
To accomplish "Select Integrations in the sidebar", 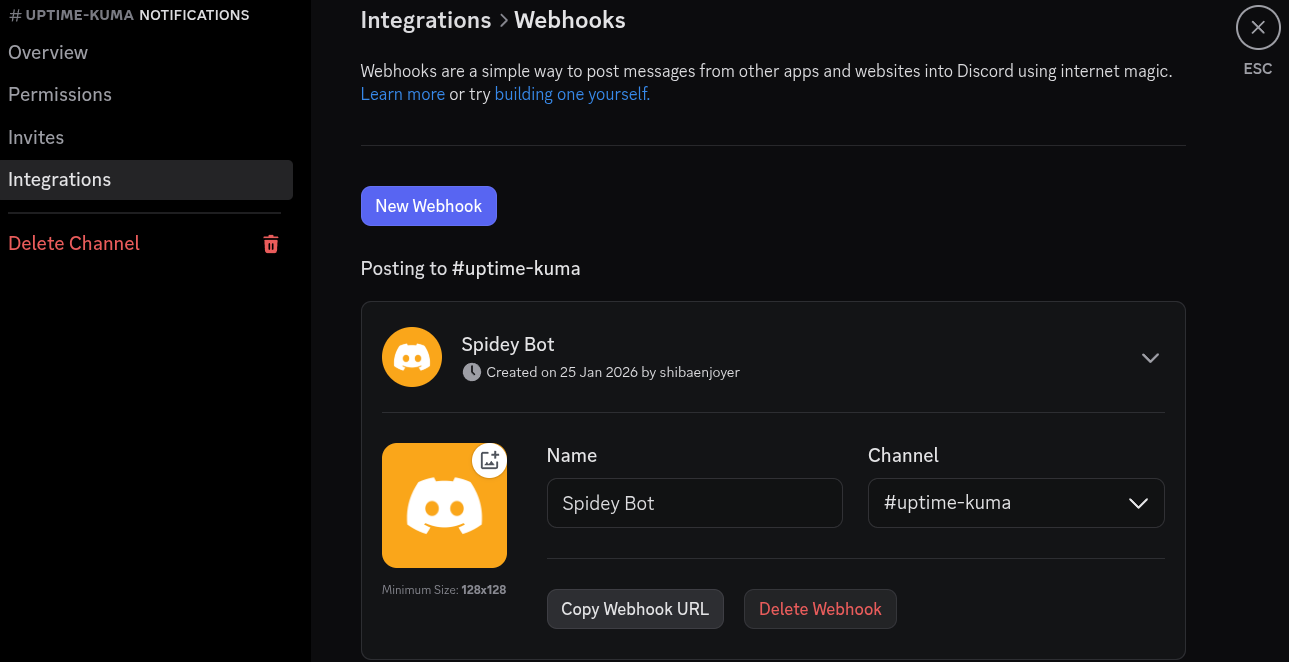I will 60,180.
